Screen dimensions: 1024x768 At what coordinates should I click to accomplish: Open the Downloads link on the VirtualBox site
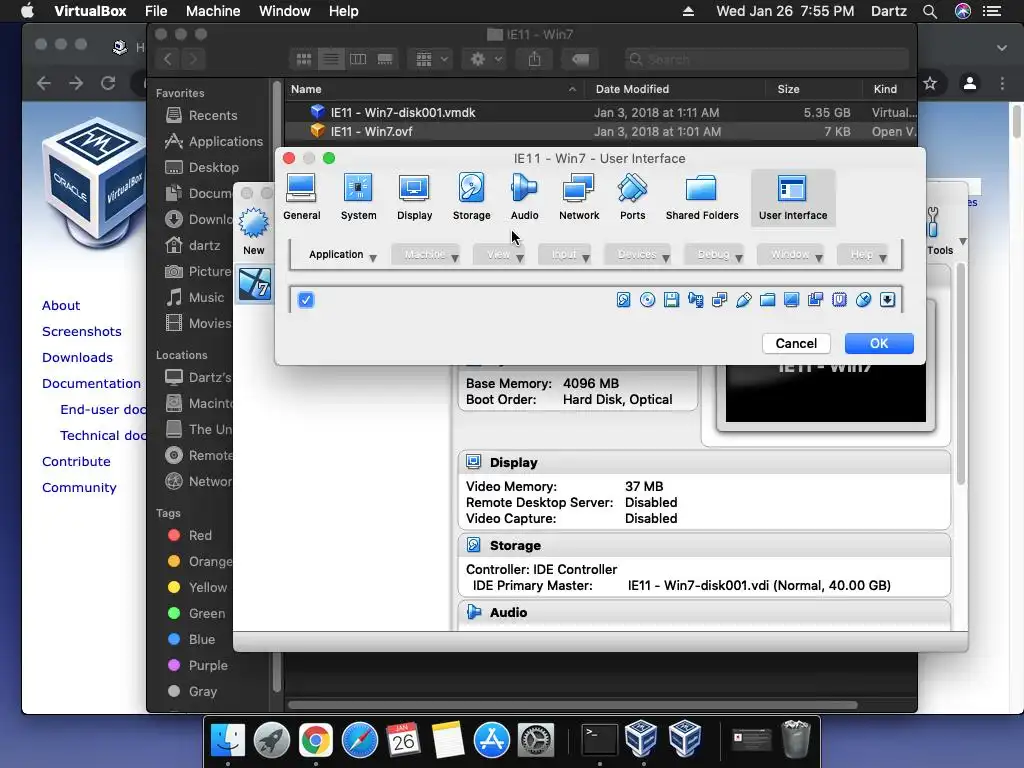tap(77, 357)
